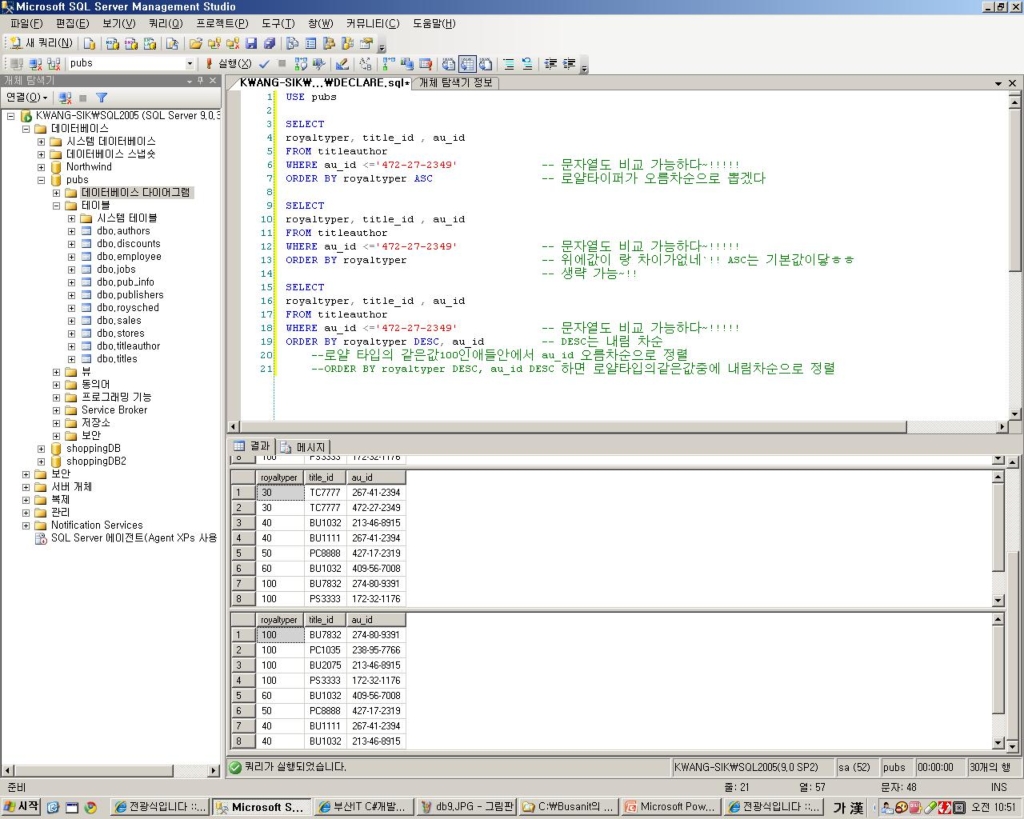Viewport: 1024px width, 819px height.
Task: Expand the dbo.authors table node
Action: (x=71, y=231)
